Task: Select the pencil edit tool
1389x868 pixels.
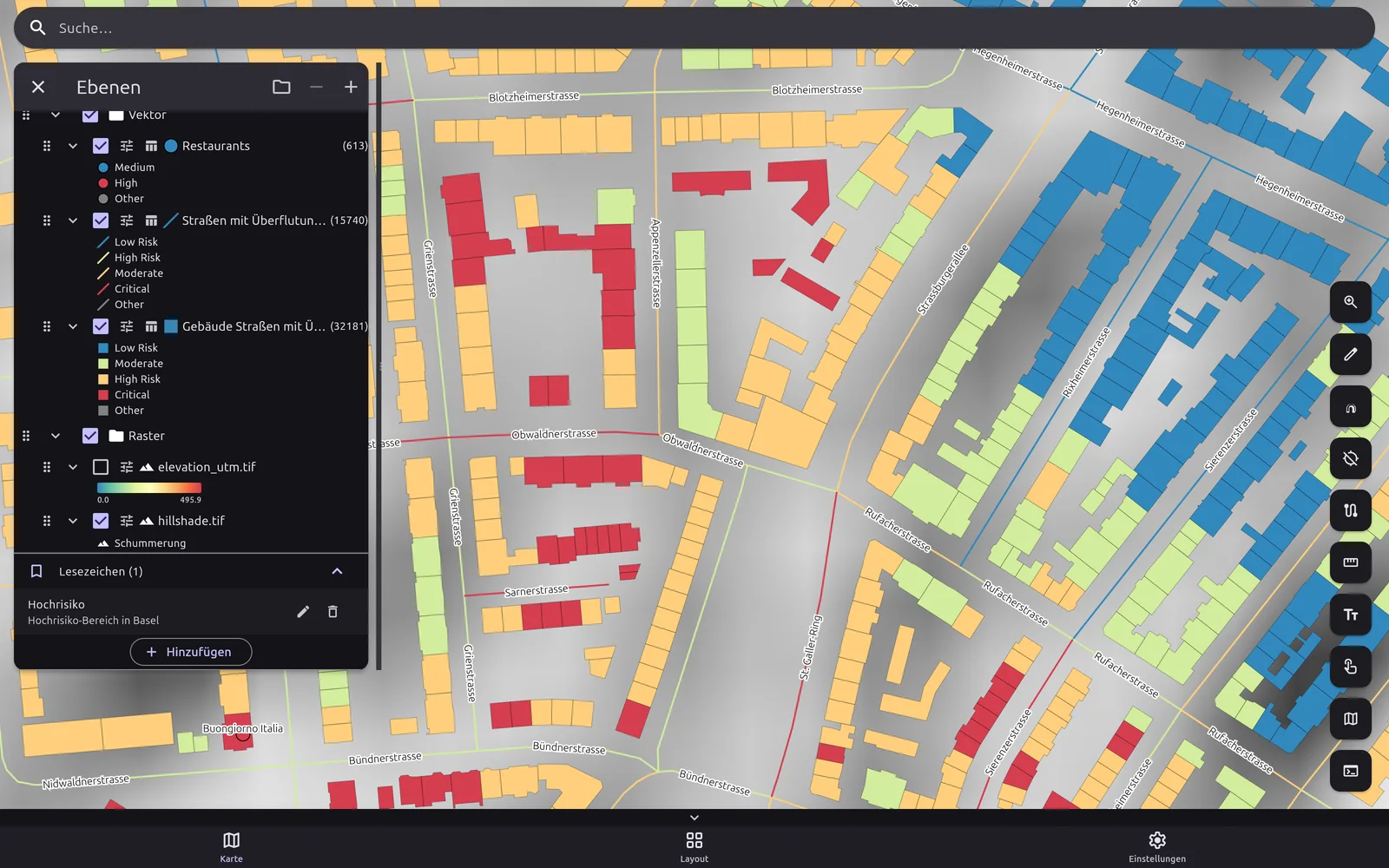Action: pos(1351,354)
